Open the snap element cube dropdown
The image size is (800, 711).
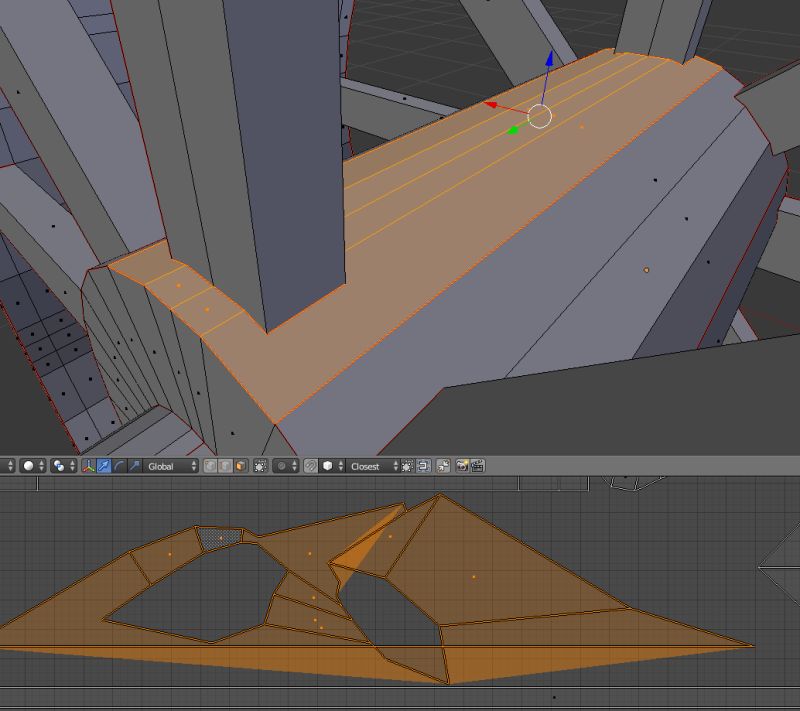(x=327, y=467)
